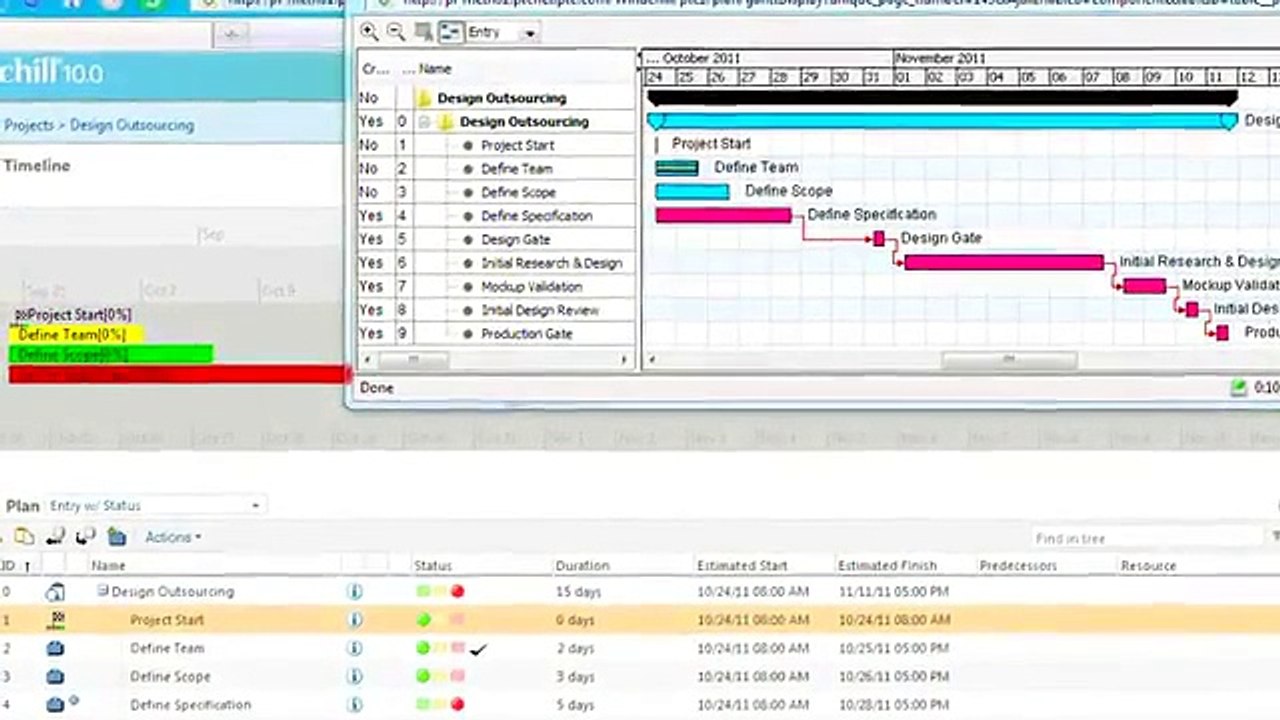The image size is (1280, 720).
Task: Select Define Scope in the plan table
Action: tap(170, 676)
